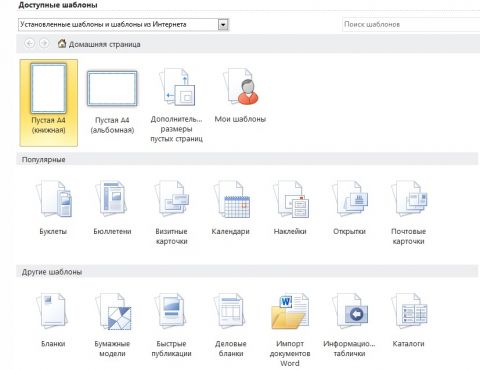Click the Другие шаблоны section header
This screenshot has width=480, height=370.
(x=247, y=272)
